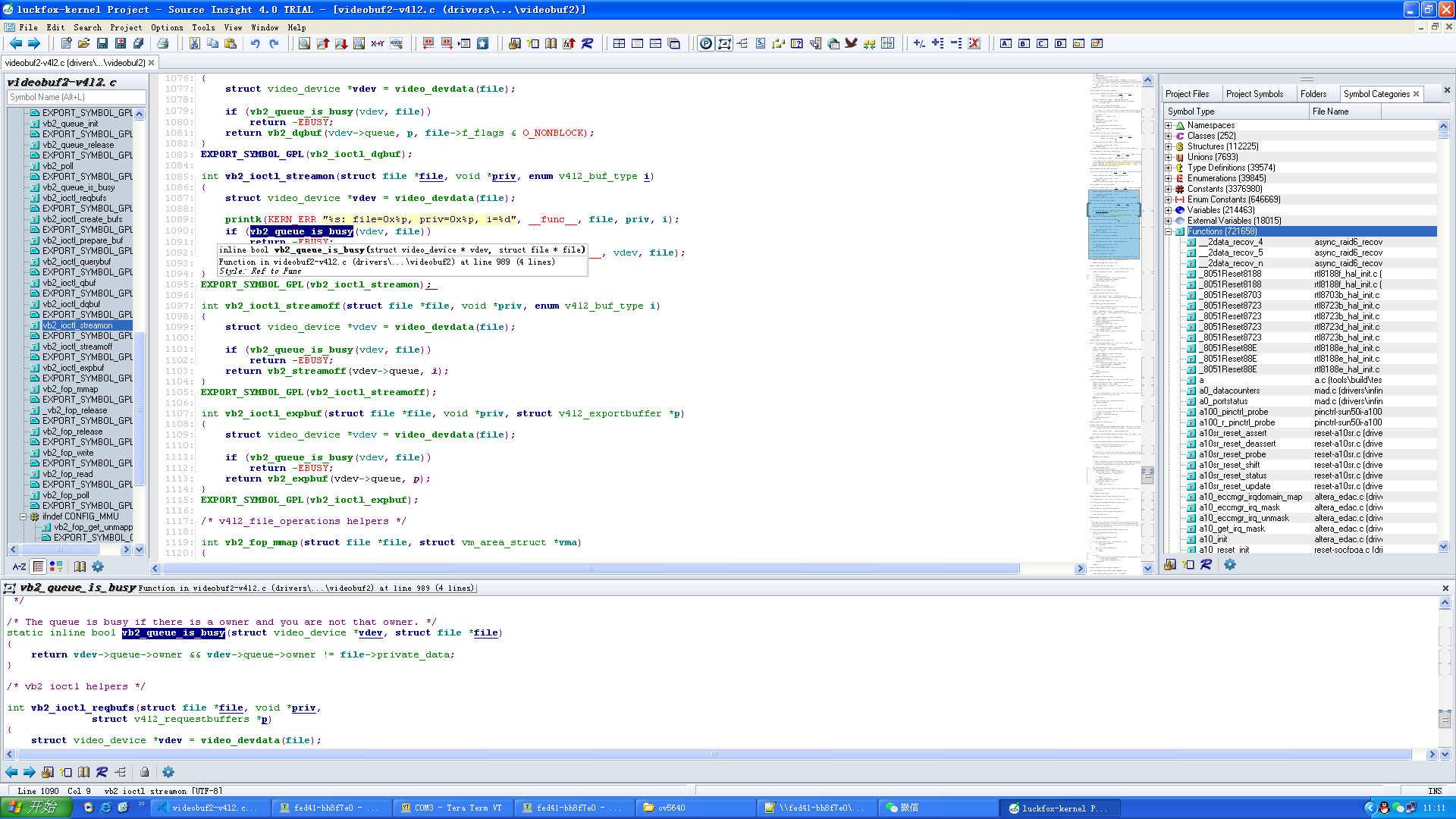The height and width of the screenshot is (819, 1456).
Task: Click the Save file toolbar icon
Action: tap(102, 44)
